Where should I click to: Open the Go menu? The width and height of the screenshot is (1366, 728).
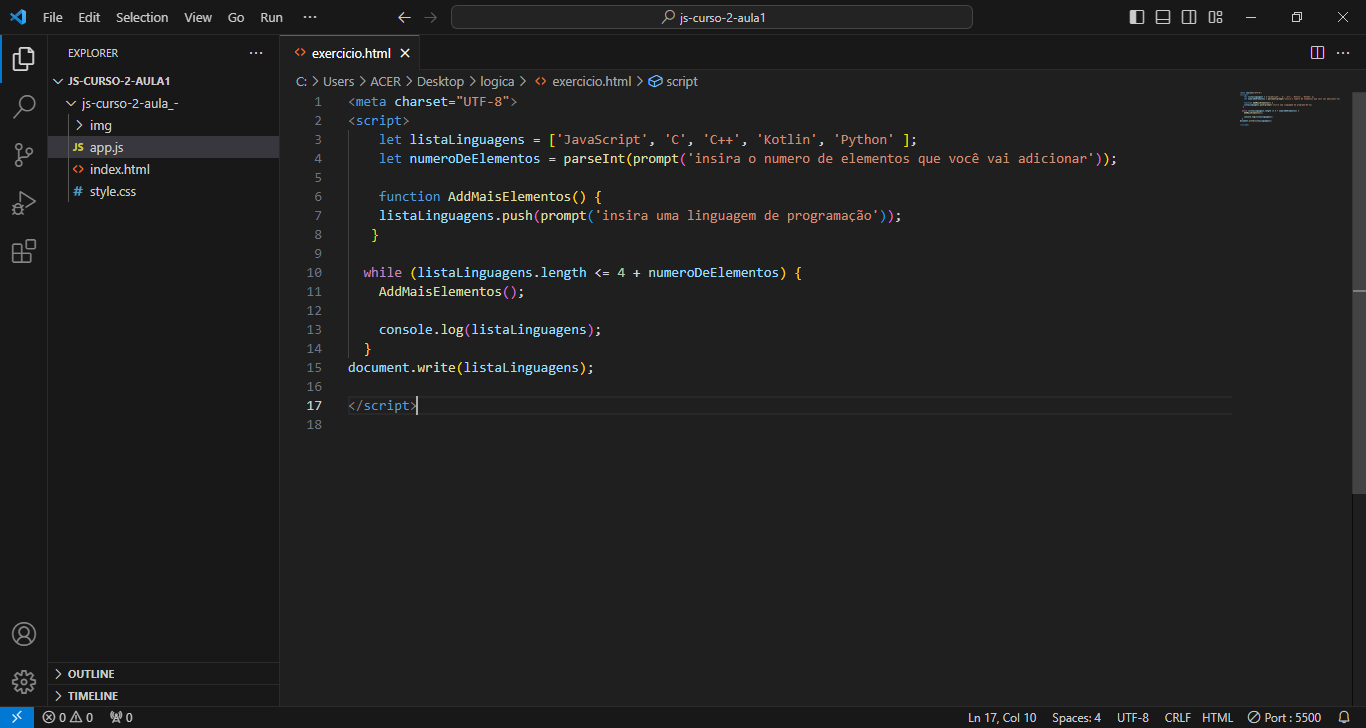point(236,17)
